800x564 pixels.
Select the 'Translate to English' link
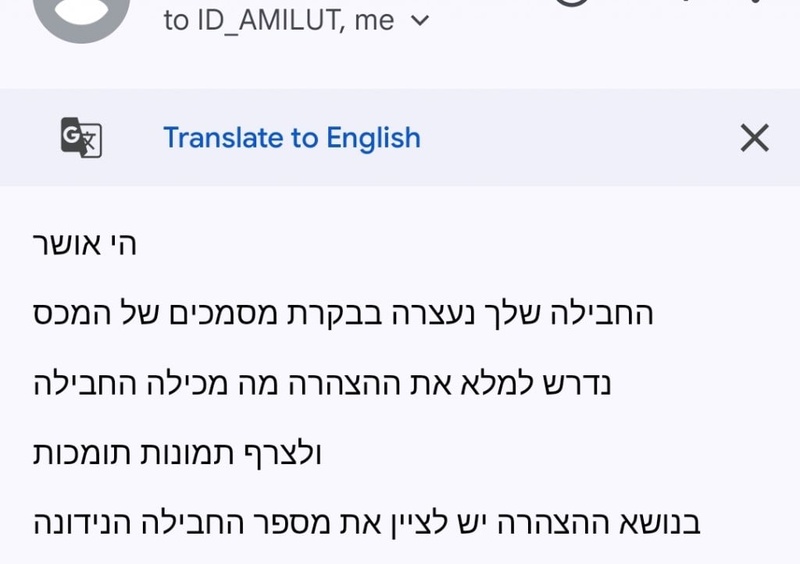pyautogui.click(x=292, y=138)
